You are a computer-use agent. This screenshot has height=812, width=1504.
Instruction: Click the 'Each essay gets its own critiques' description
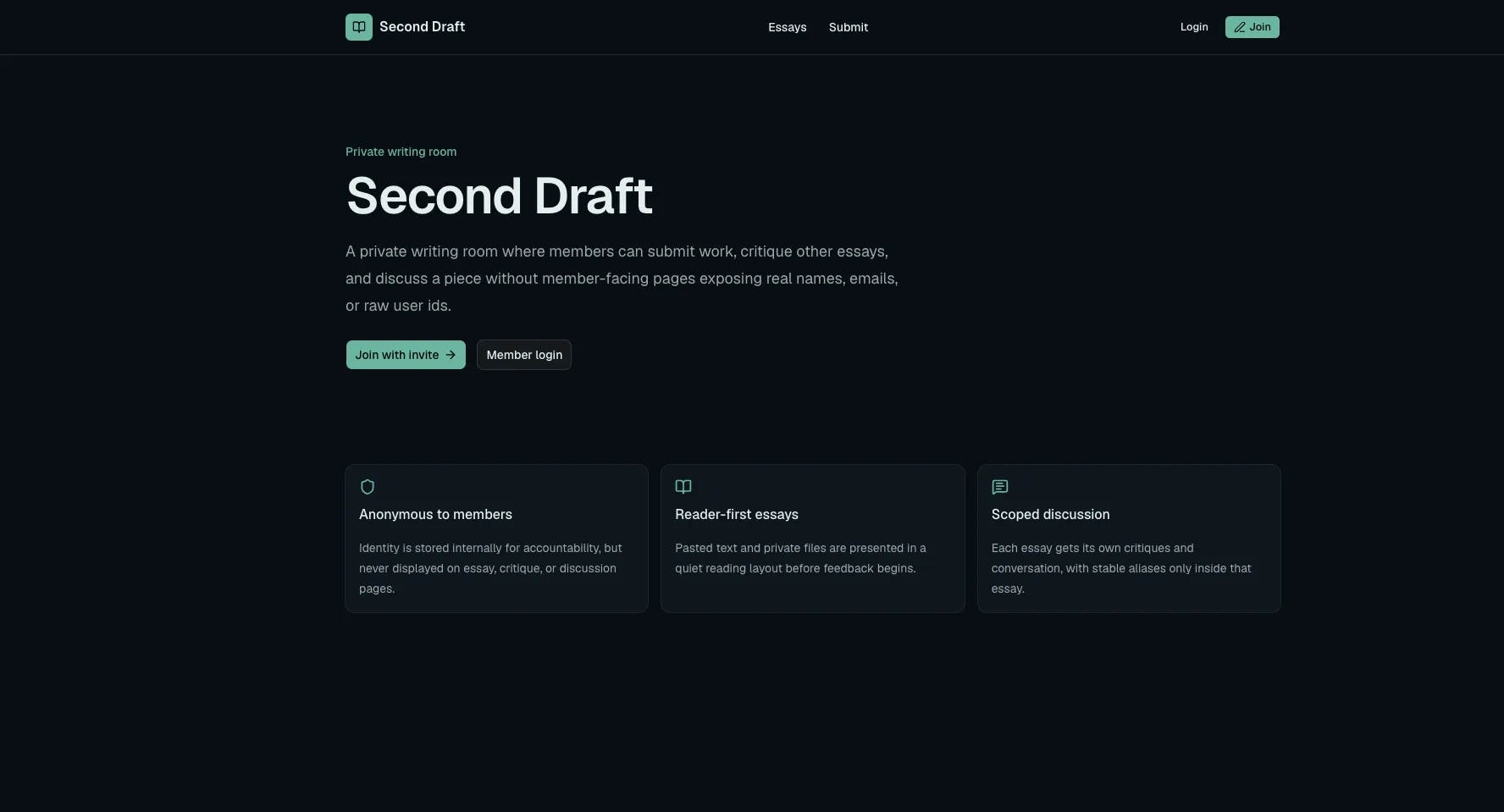[1121, 568]
